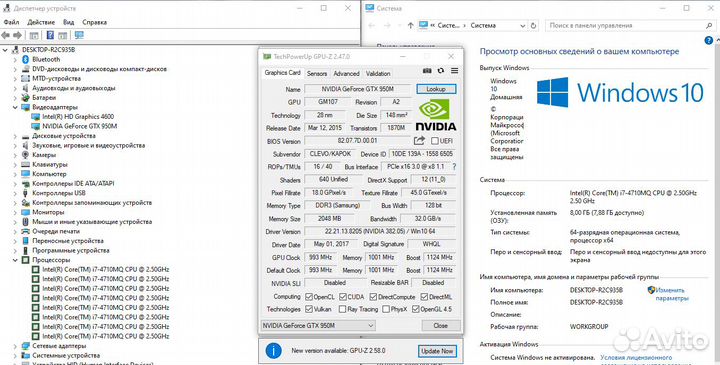Viewport: 720px width, 365px height.
Task: Click the NVIDIA logo in GPU-Z
Action: [436, 115]
